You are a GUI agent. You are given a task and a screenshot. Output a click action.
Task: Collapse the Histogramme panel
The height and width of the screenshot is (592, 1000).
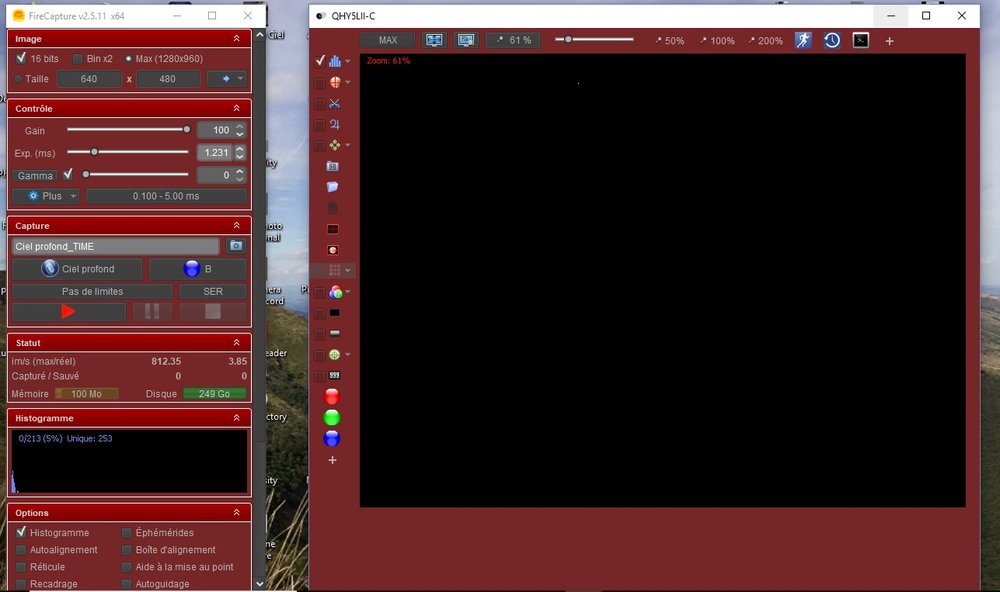pos(237,418)
